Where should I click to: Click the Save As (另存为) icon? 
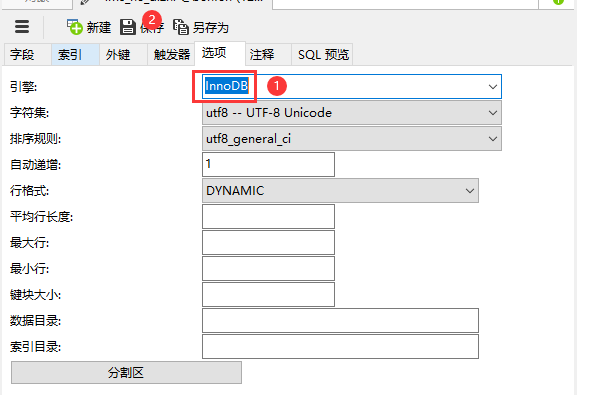[181, 27]
